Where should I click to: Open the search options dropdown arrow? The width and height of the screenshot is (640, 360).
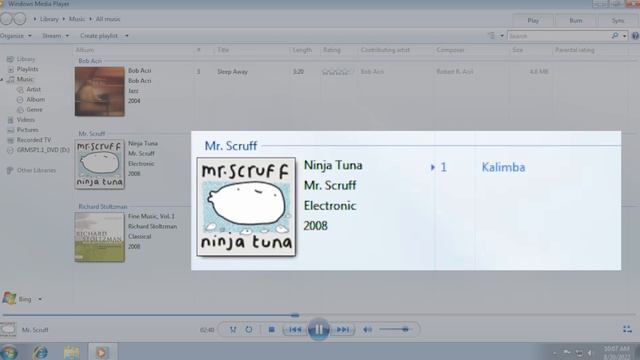point(624,36)
